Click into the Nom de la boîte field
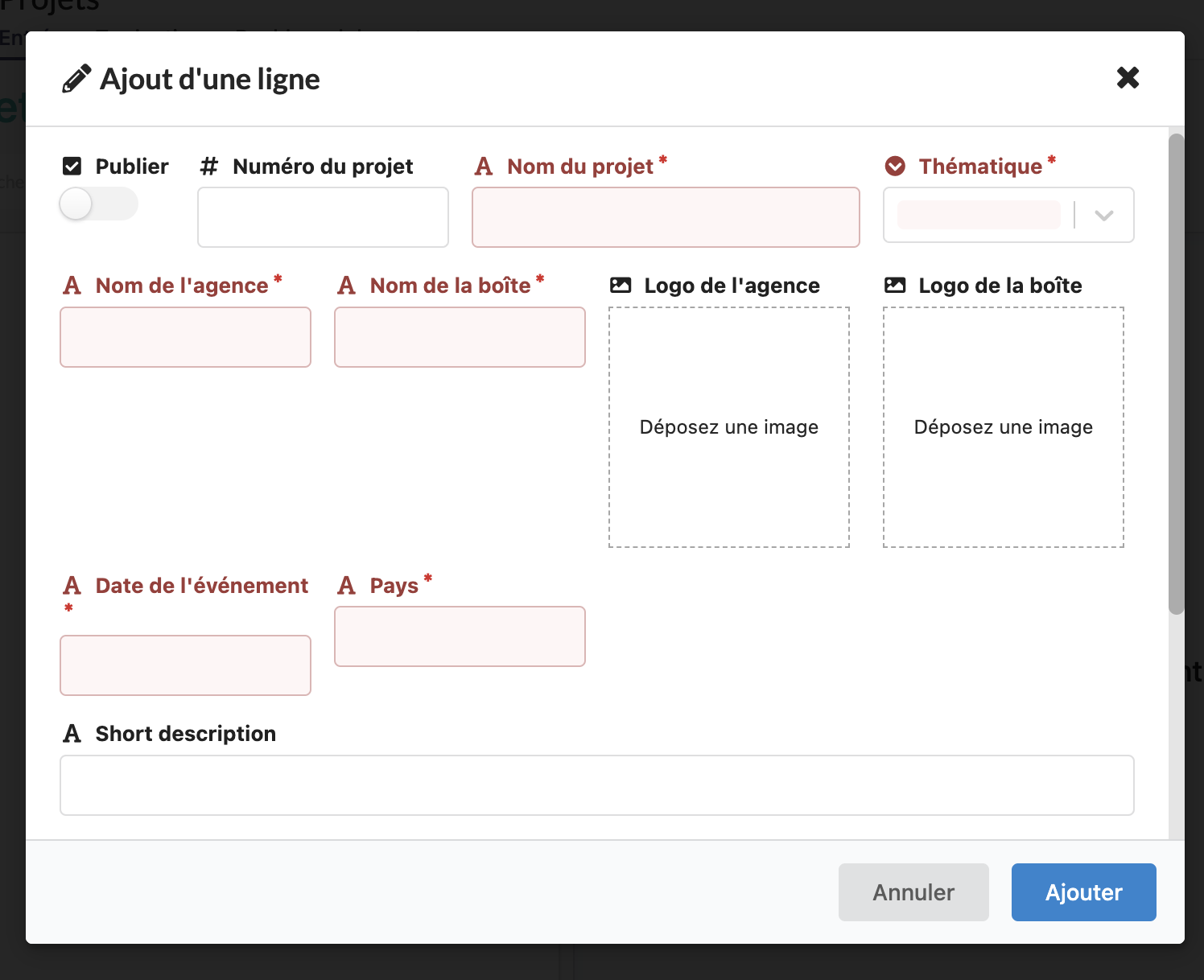1204x980 pixels. tap(460, 337)
